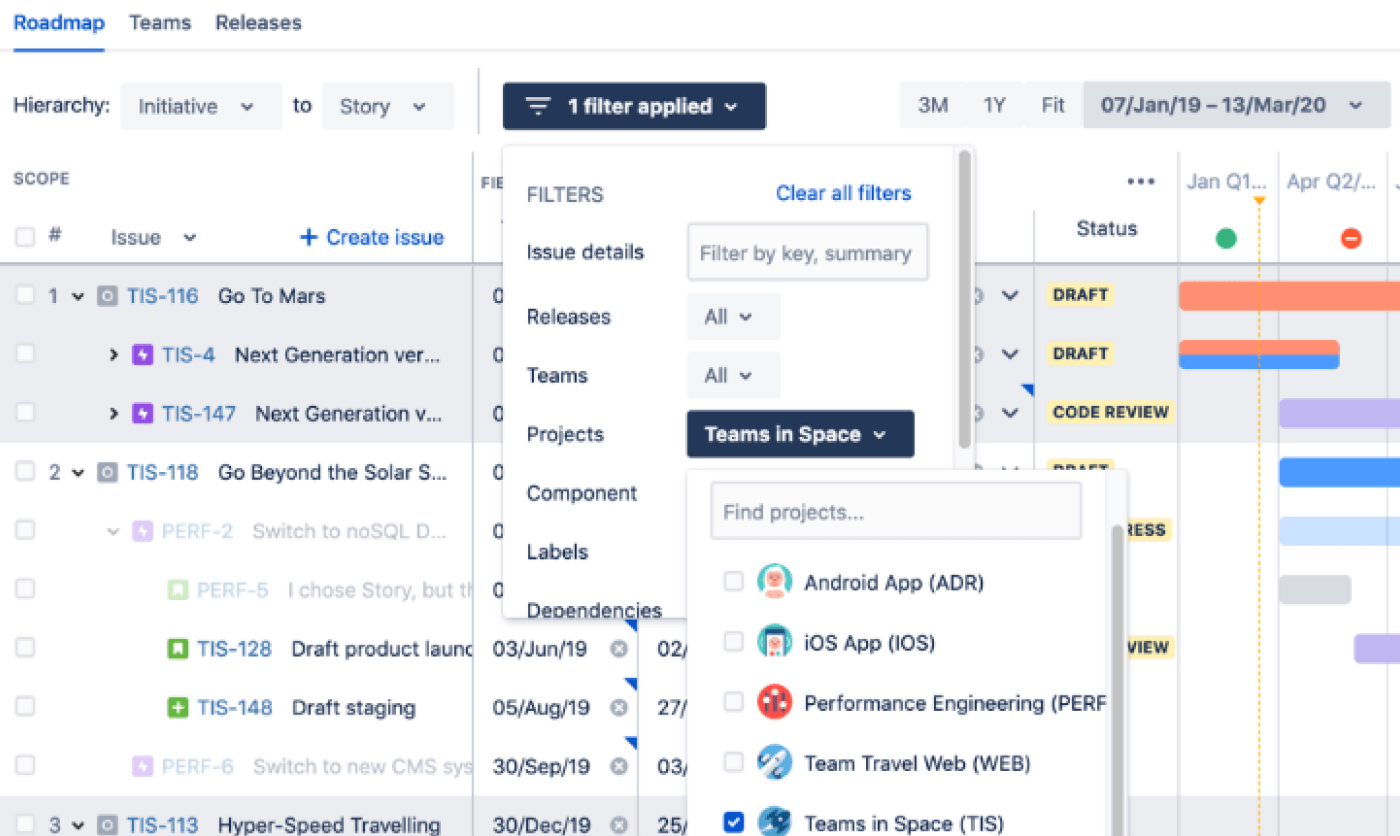Screen dimensions: 1400x836
Task: Click the initiative icon beside TIS-116
Action: tap(109, 295)
